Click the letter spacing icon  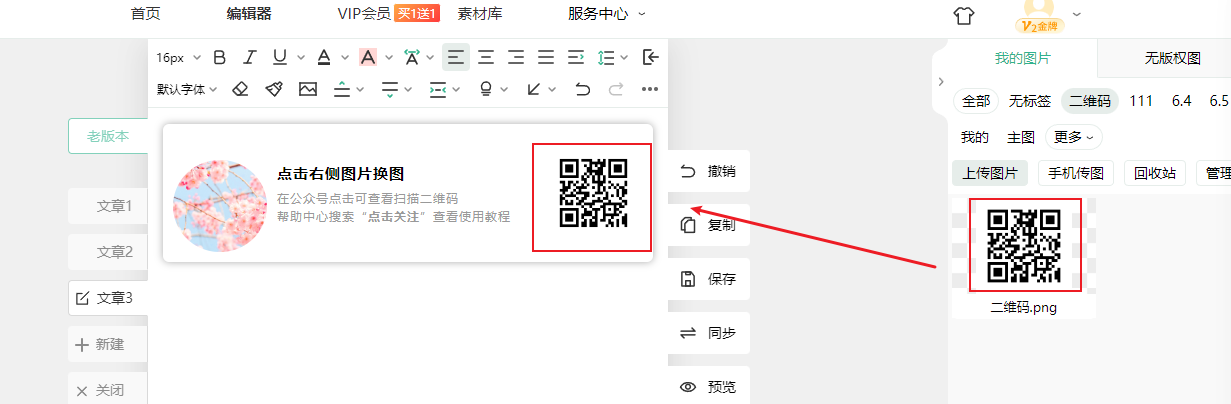411,57
